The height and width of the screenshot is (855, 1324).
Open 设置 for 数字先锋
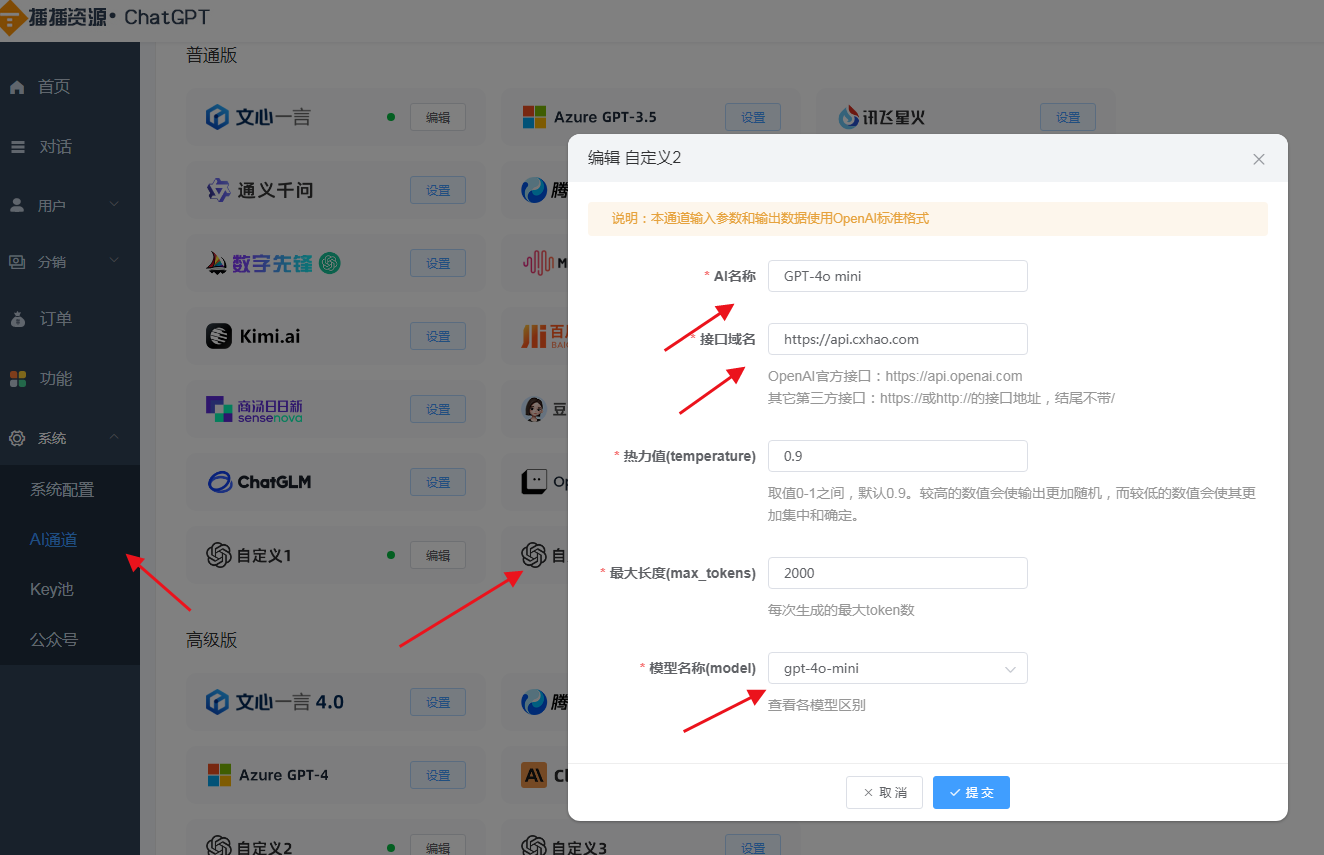click(x=438, y=263)
